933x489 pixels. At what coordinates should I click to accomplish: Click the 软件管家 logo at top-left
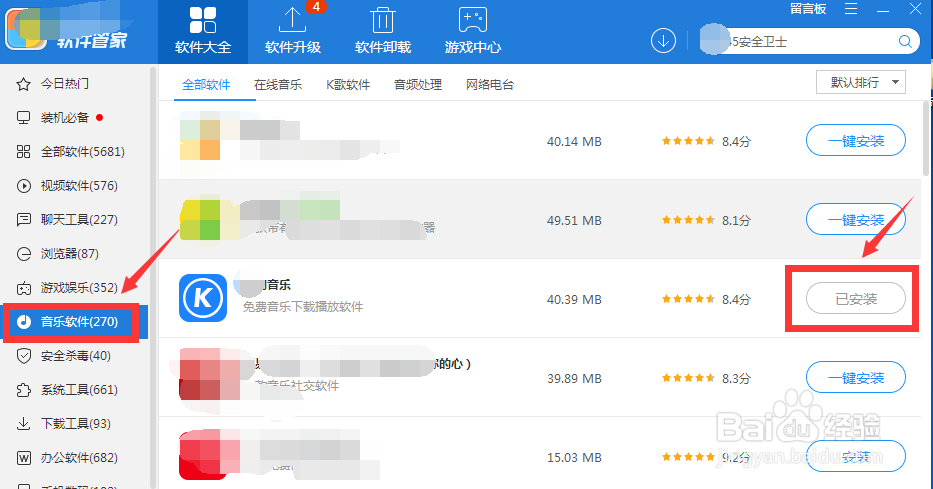click(x=67, y=30)
